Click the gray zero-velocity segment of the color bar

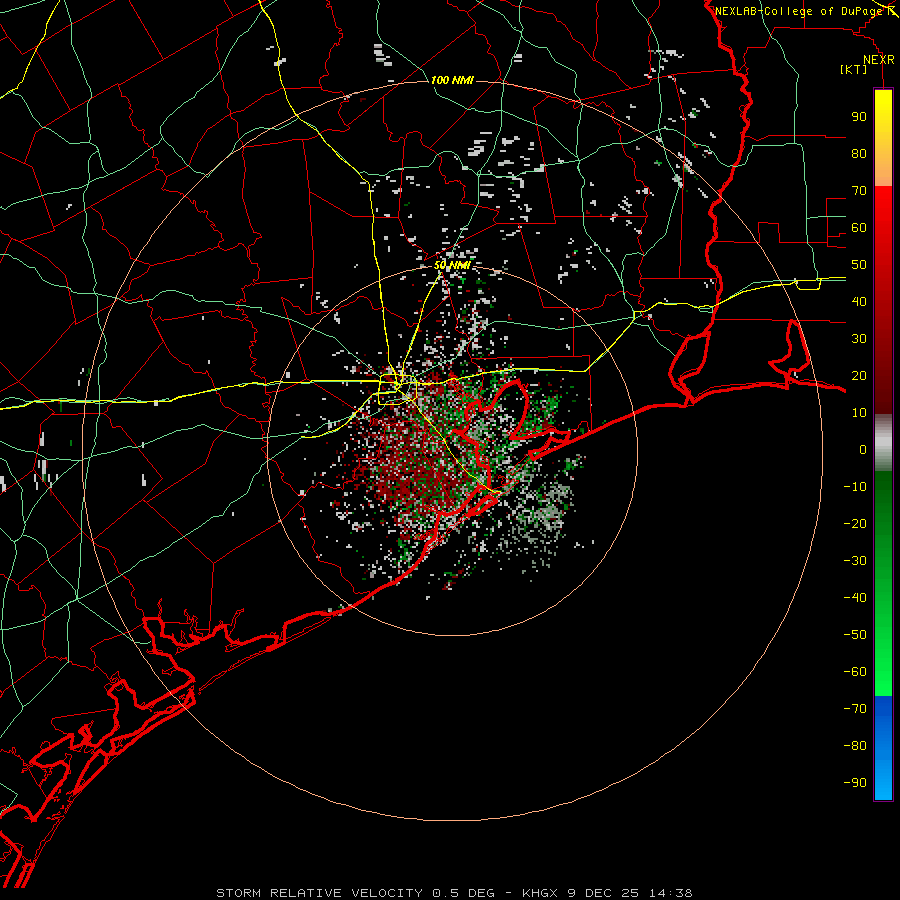(883, 443)
